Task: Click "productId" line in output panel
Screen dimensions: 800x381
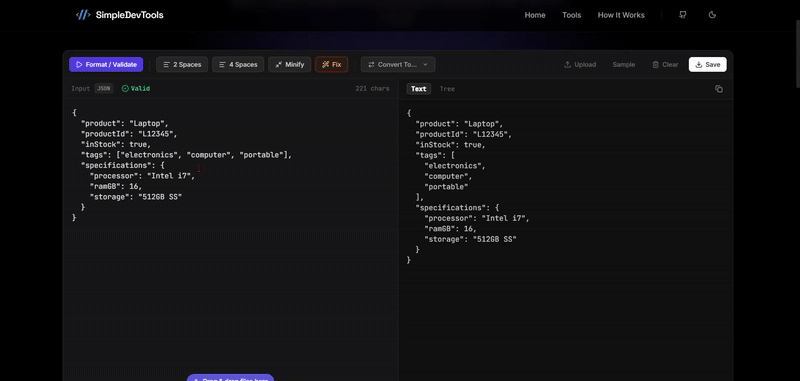Action: (464, 134)
